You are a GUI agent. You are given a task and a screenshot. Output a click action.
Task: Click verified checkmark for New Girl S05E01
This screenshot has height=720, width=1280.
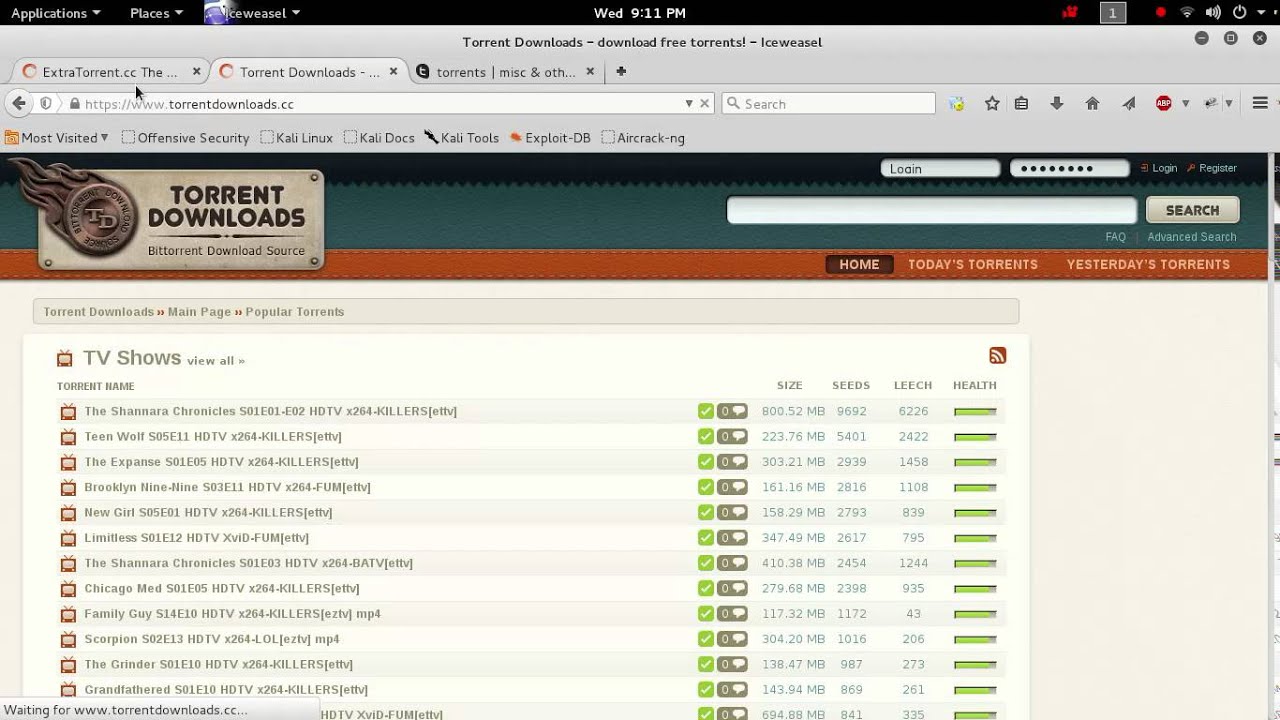pos(706,513)
